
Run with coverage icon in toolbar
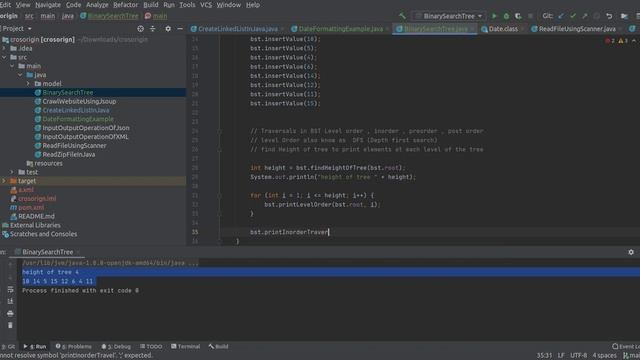(518, 16)
